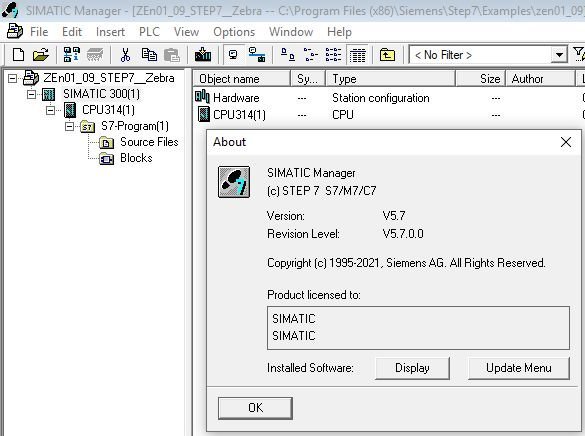Image resolution: width=585 pixels, height=436 pixels.
Task: Switch to Large Icons view
Action: 287,55
